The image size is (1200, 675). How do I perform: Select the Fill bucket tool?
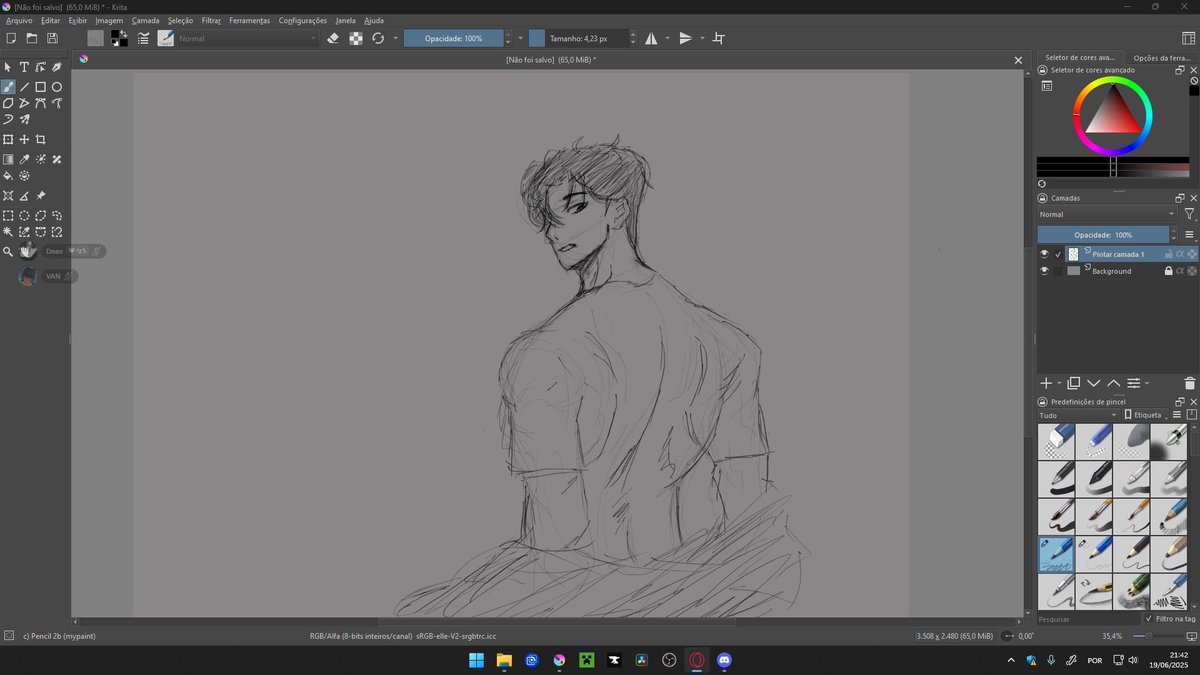(x=8, y=176)
